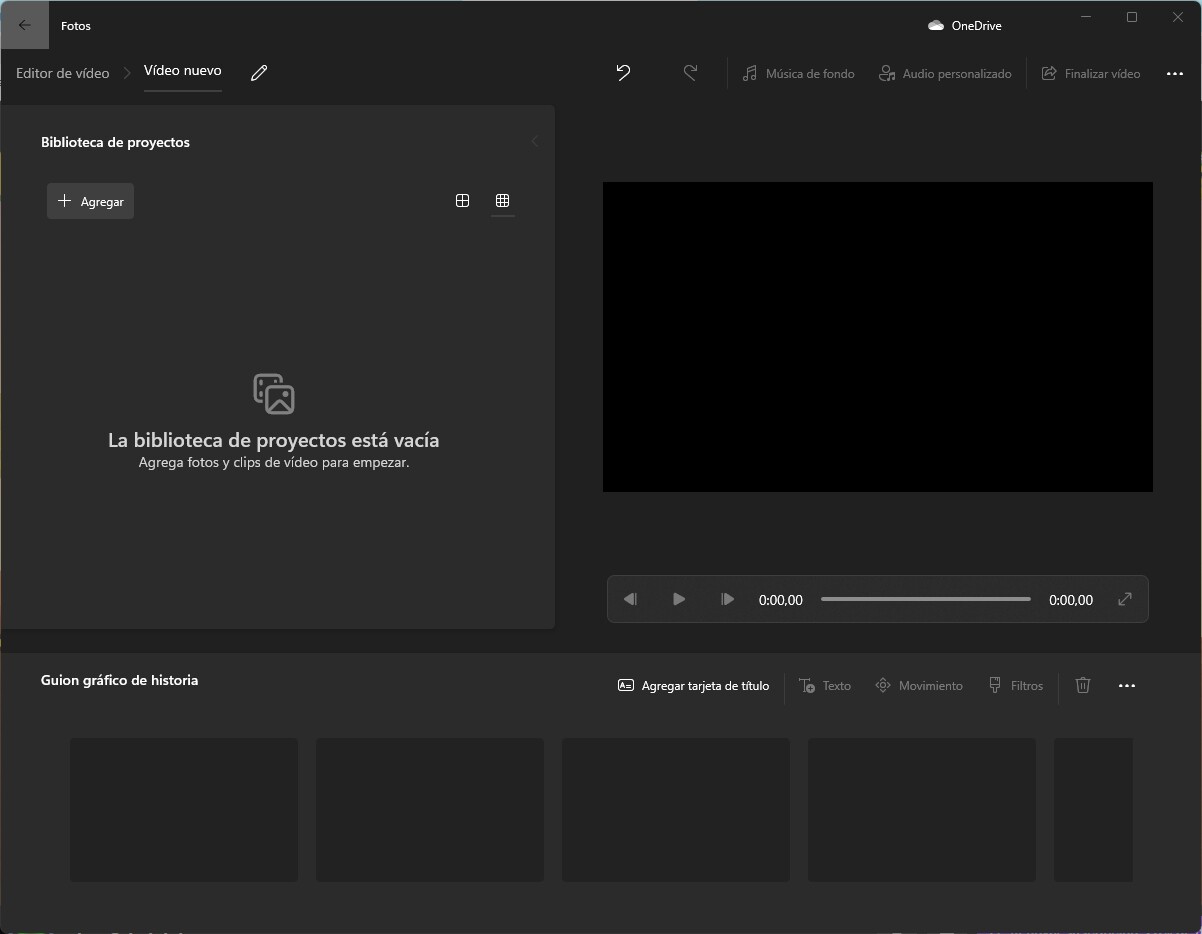Open the Música de fondo tool
1202x934 pixels.
(798, 73)
